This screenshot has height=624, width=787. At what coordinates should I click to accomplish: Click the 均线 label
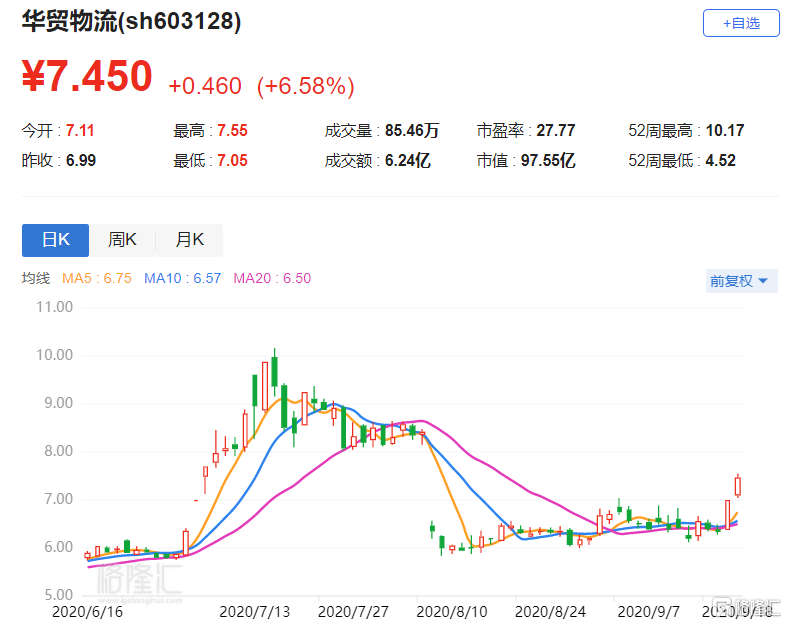tap(36, 278)
